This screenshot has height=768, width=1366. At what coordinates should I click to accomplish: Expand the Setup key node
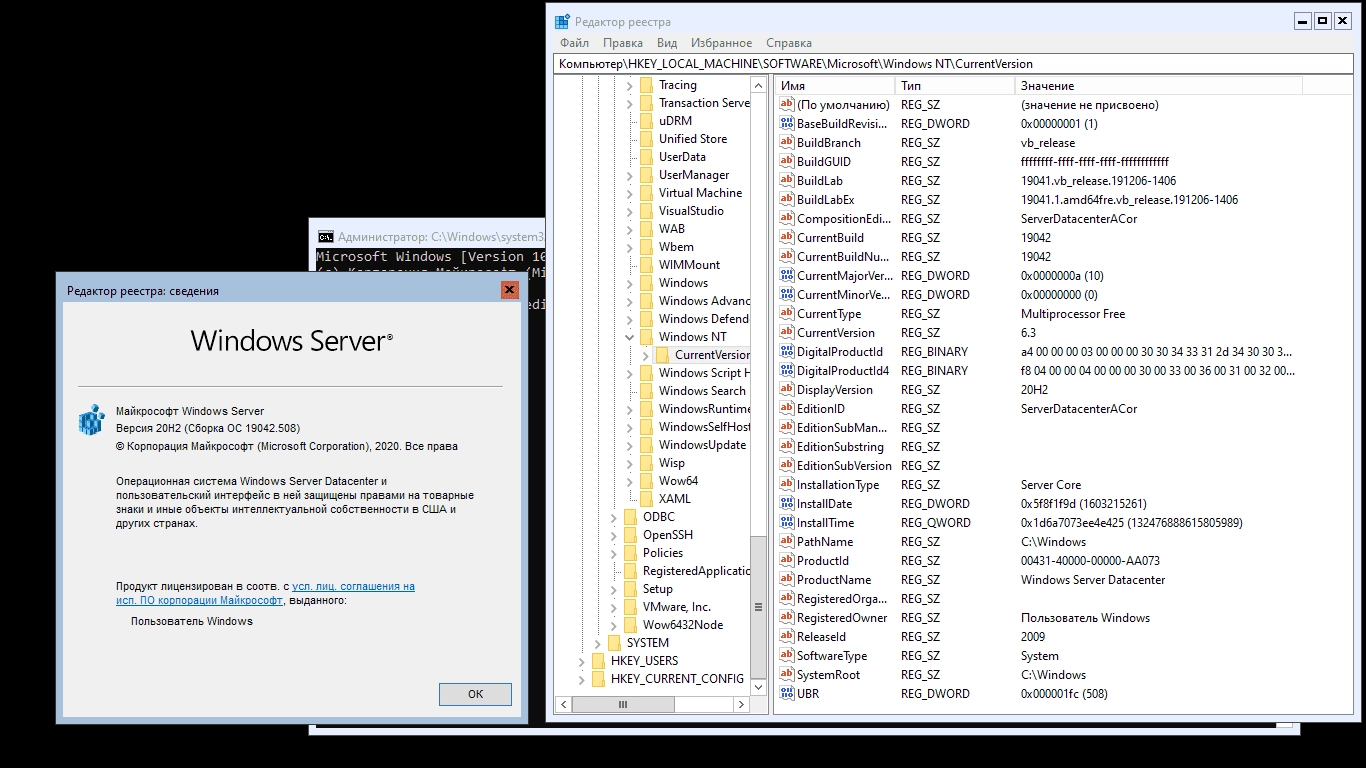[613, 589]
